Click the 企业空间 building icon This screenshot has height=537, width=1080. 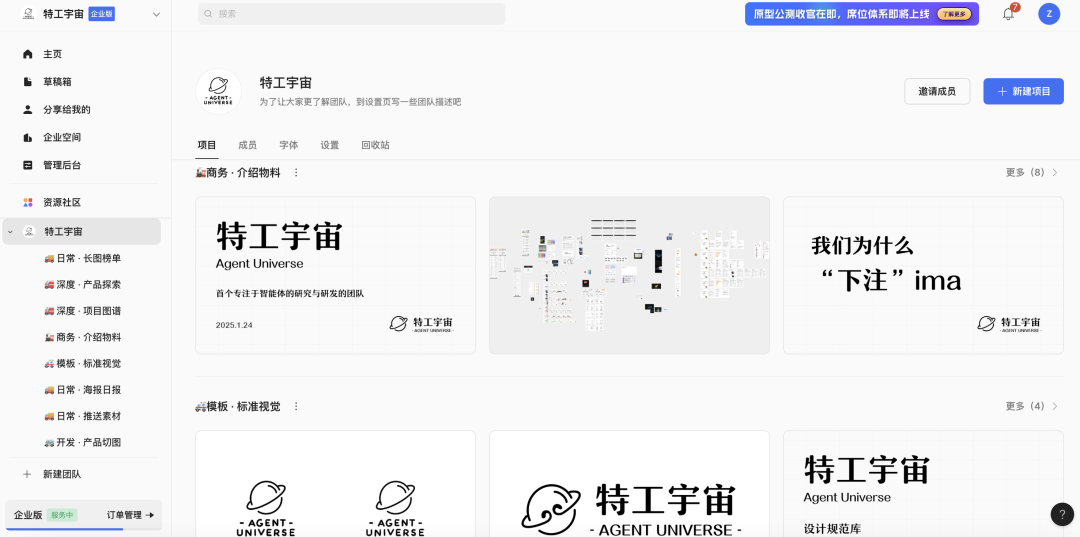28,138
